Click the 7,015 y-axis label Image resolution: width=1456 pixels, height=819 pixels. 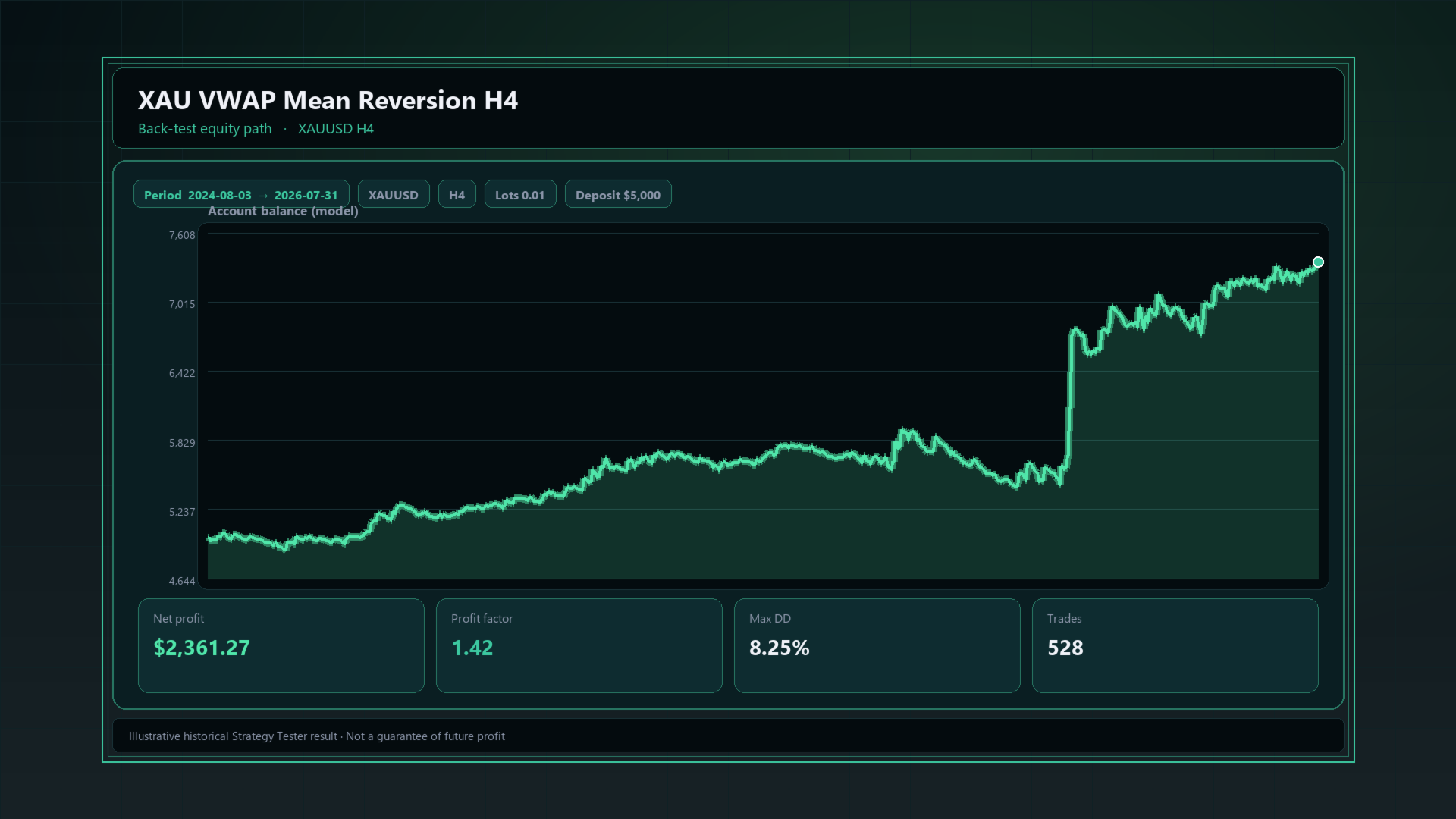coord(182,304)
